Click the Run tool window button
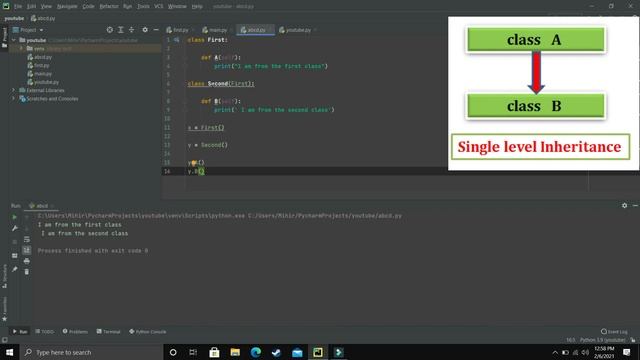 point(20,331)
